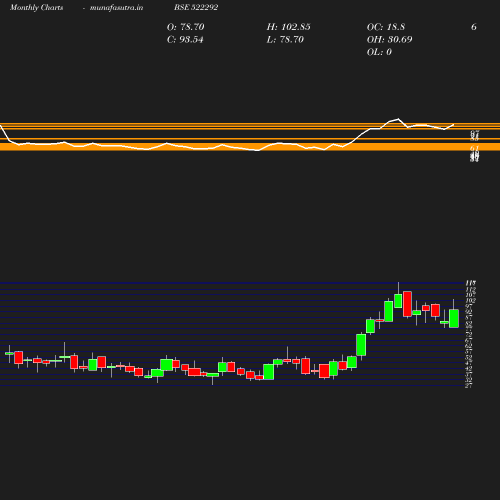This screenshot has height=500, width=500.
Task: Click the thick orange indicator band
Action: click(250, 147)
